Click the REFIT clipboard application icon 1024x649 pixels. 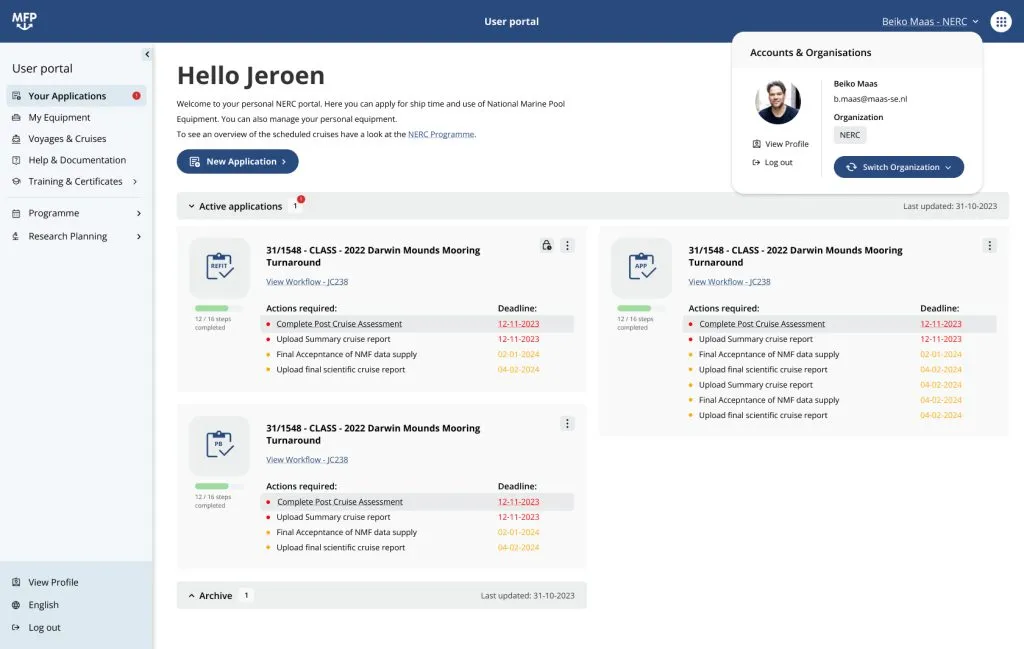coord(219,267)
